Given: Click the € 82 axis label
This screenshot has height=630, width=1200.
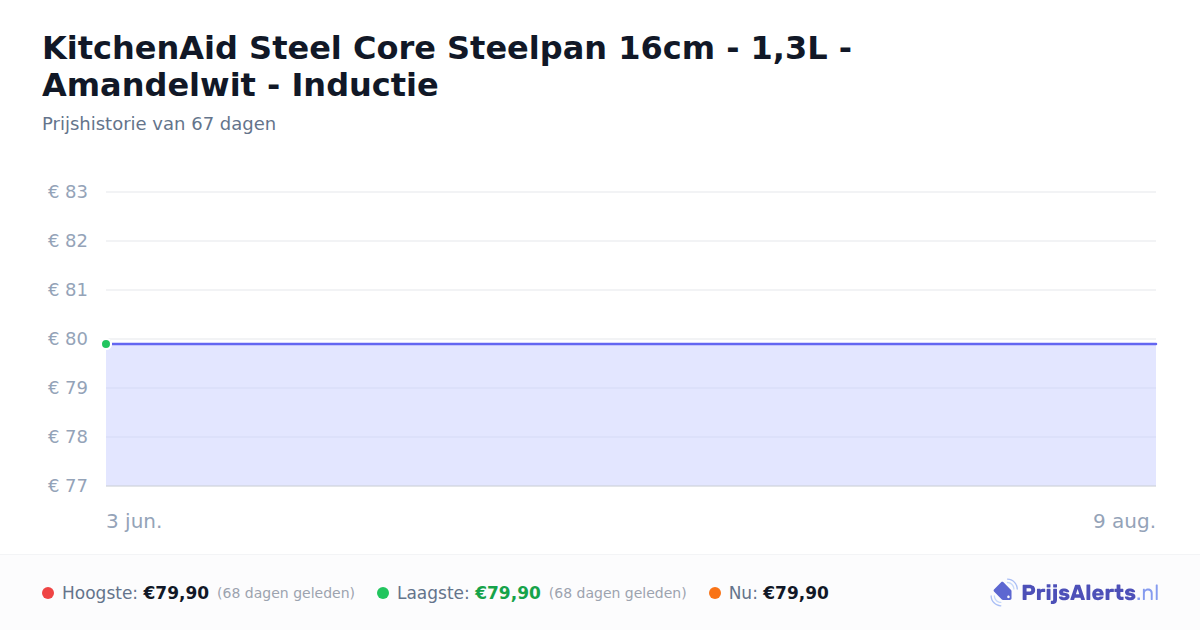Looking at the screenshot, I should point(68,241).
